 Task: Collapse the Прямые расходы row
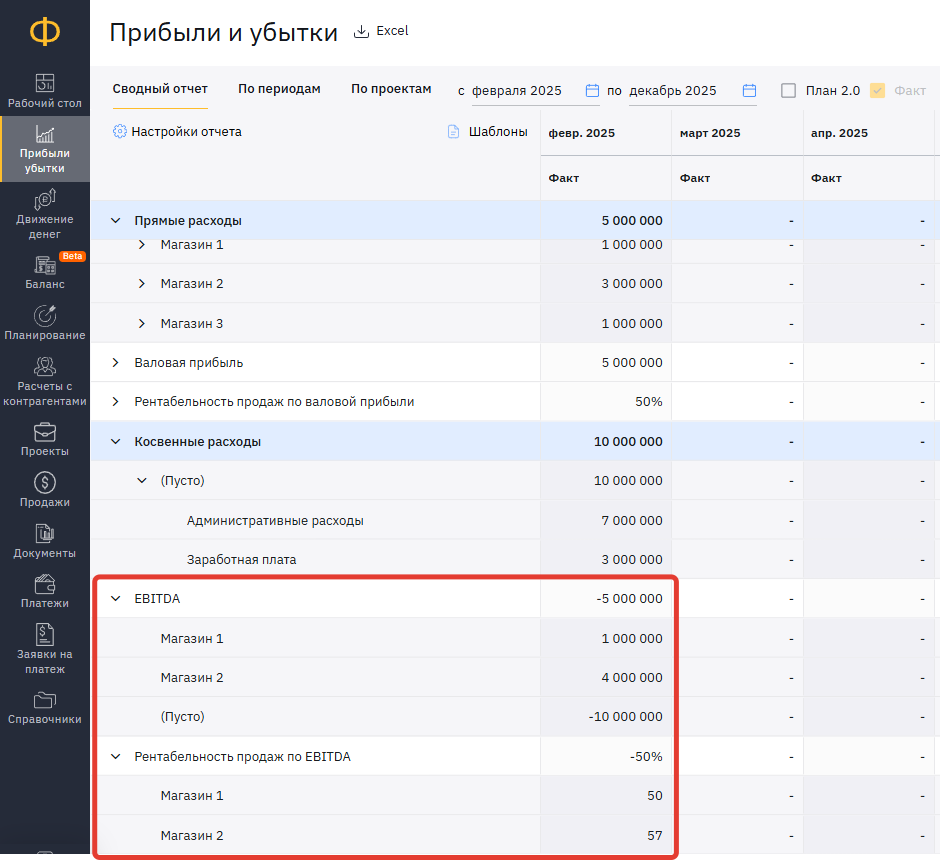tap(116, 221)
